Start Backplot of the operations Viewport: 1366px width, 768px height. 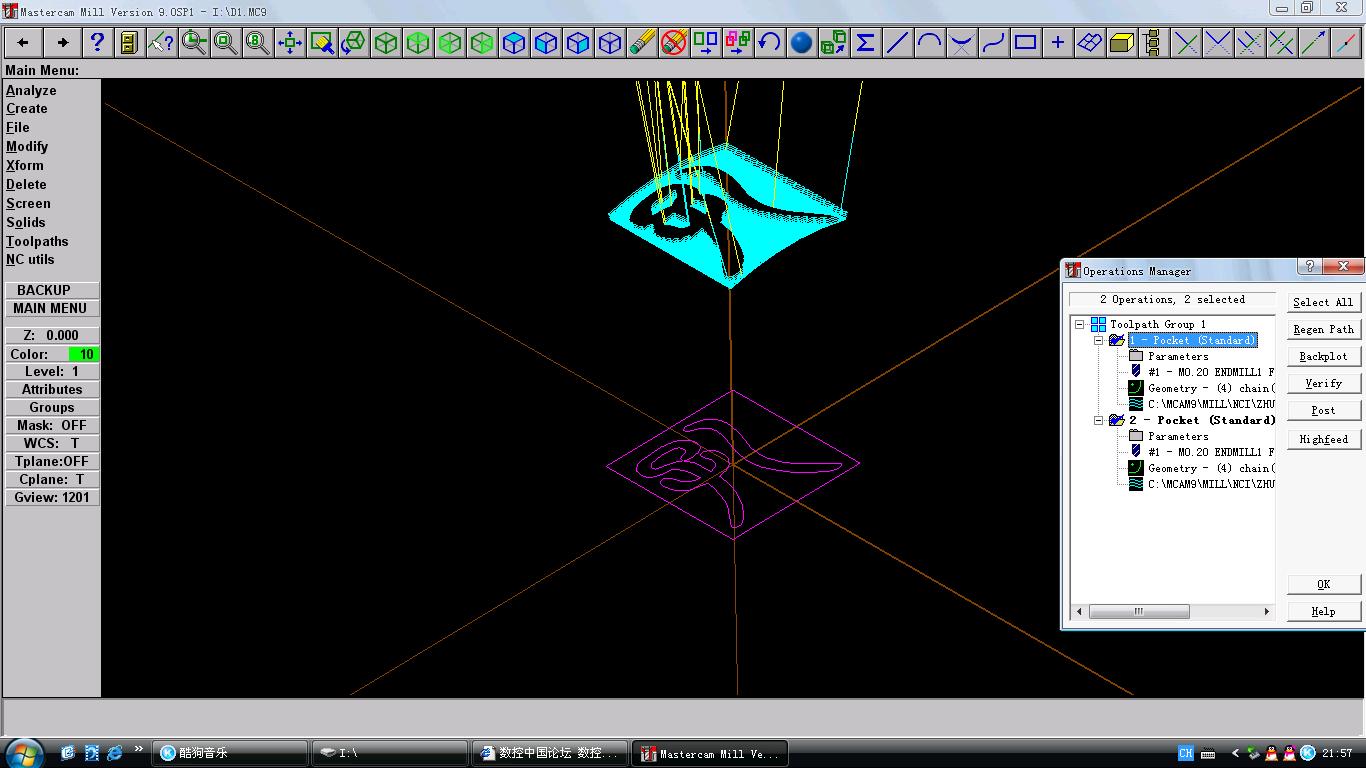coord(1323,356)
